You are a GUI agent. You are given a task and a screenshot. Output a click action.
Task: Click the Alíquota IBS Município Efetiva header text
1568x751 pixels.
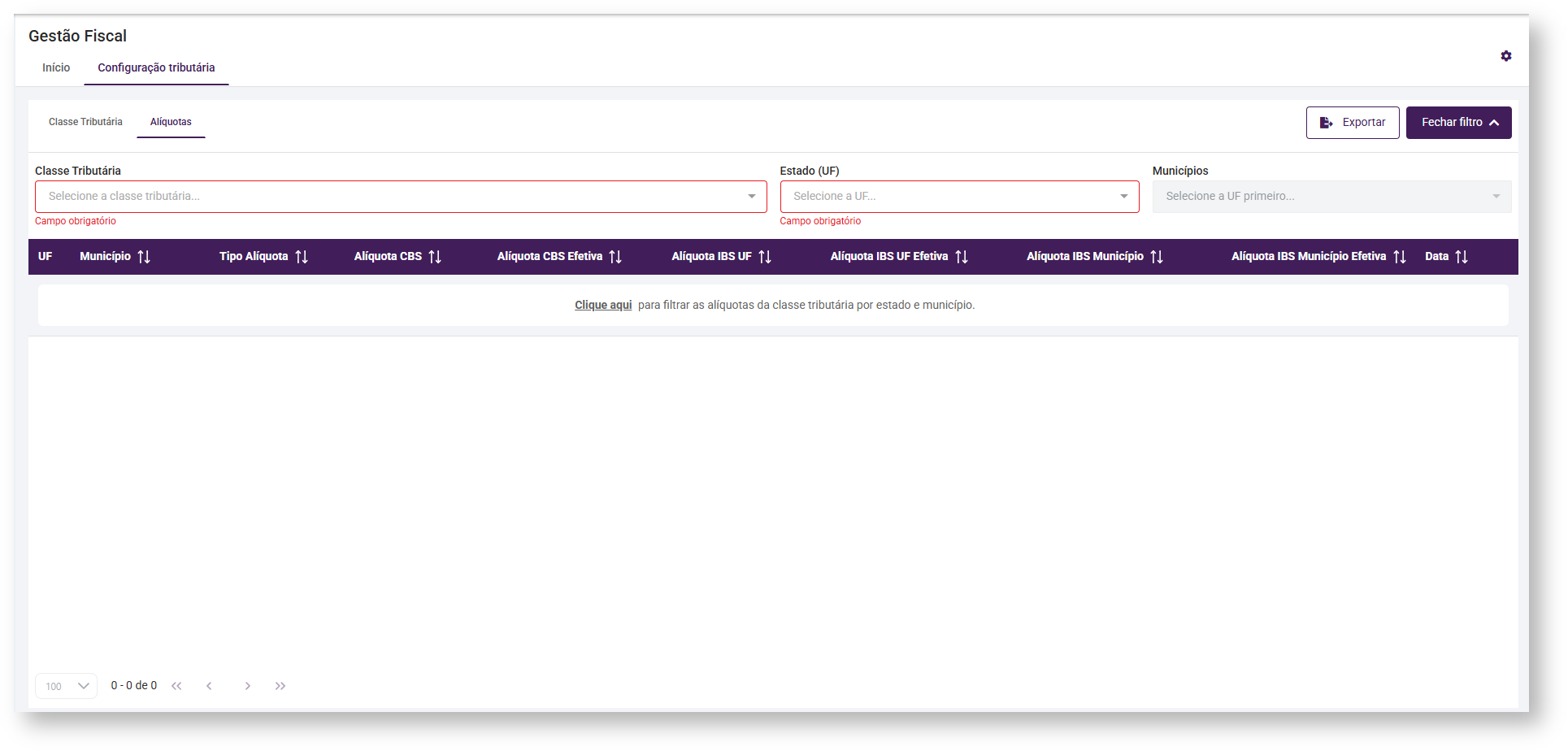coord(1309,257)
